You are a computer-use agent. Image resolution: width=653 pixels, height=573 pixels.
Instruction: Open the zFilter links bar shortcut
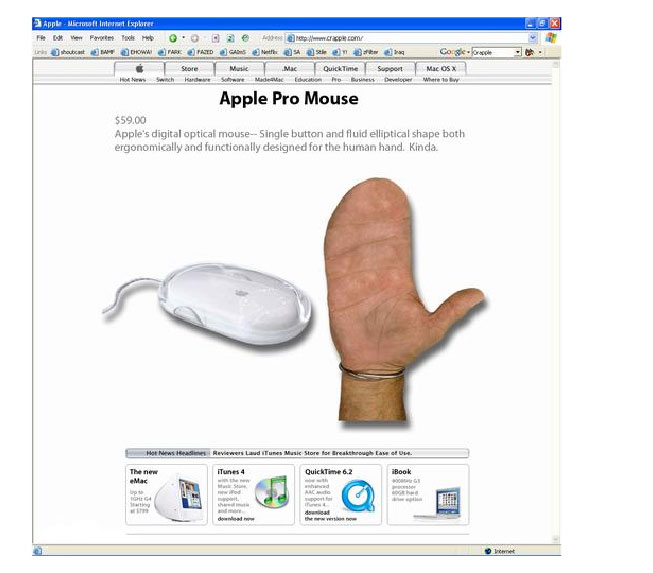tap(366, 52)
